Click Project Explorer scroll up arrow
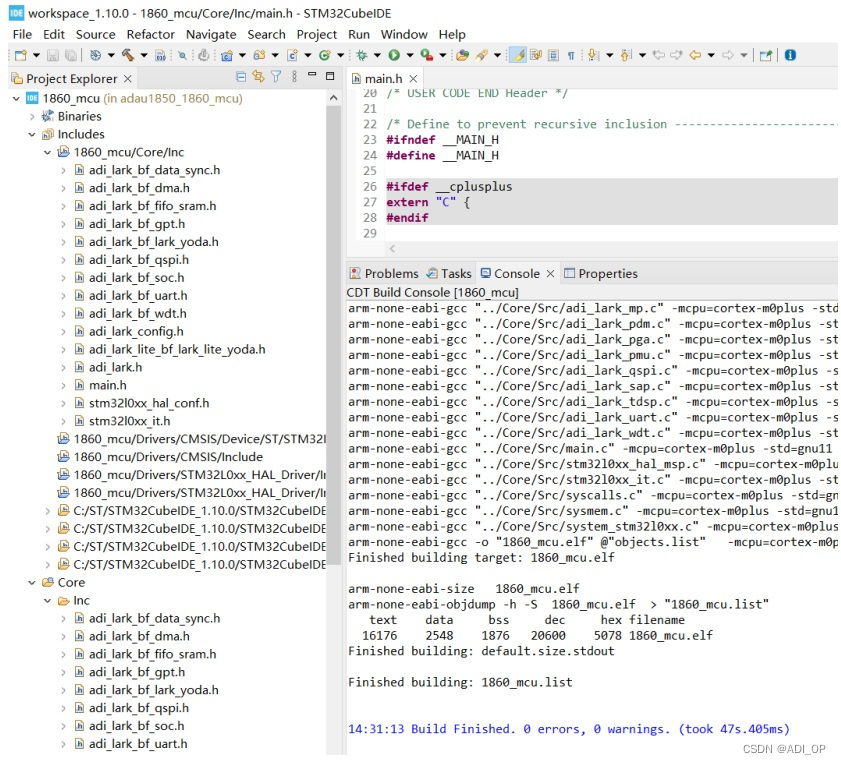This screenshot has width=841, height=764. pyautogui.click(x=334, y=98)
